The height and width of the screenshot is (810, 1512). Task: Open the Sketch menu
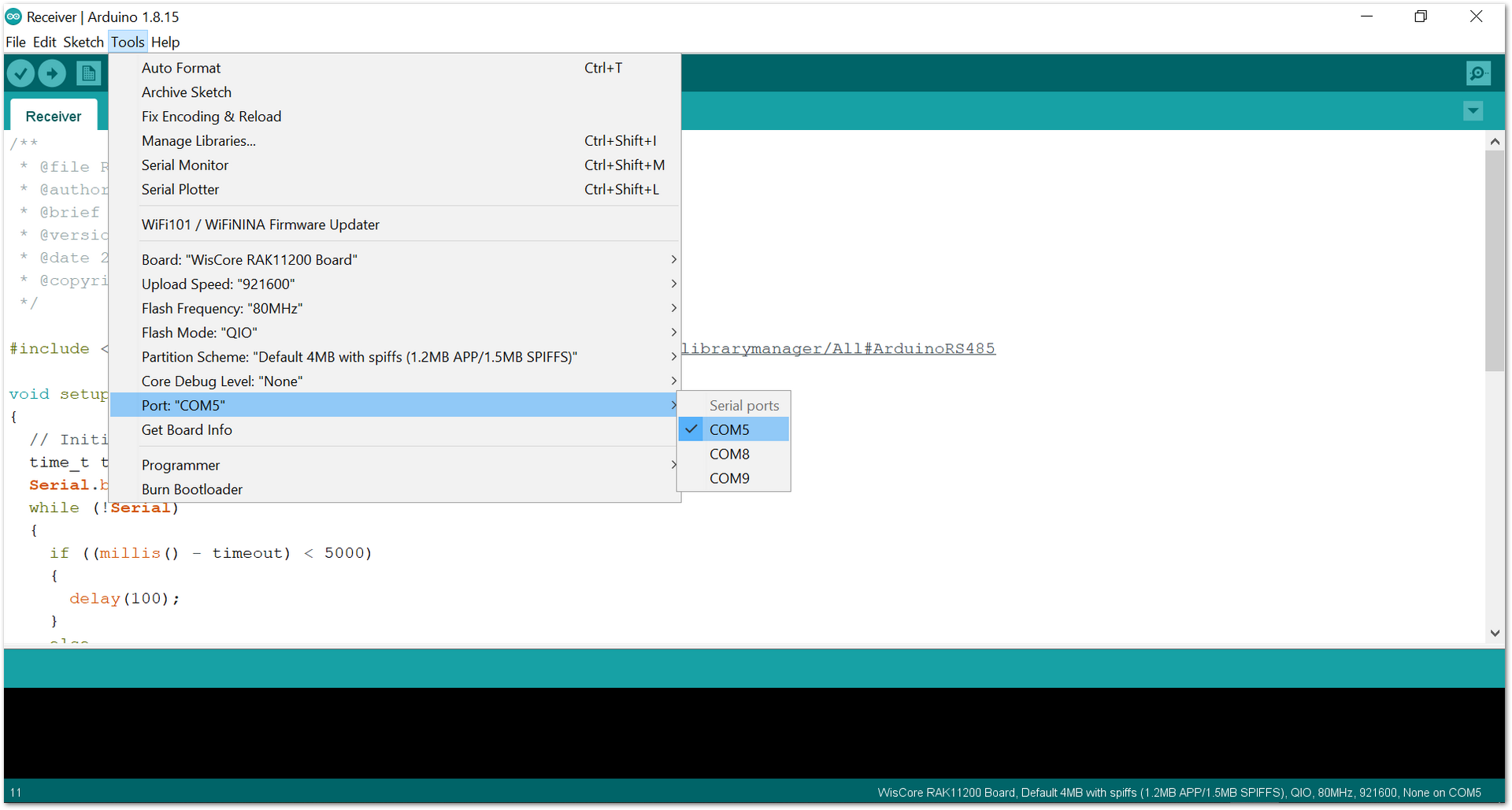click(83, 42)
